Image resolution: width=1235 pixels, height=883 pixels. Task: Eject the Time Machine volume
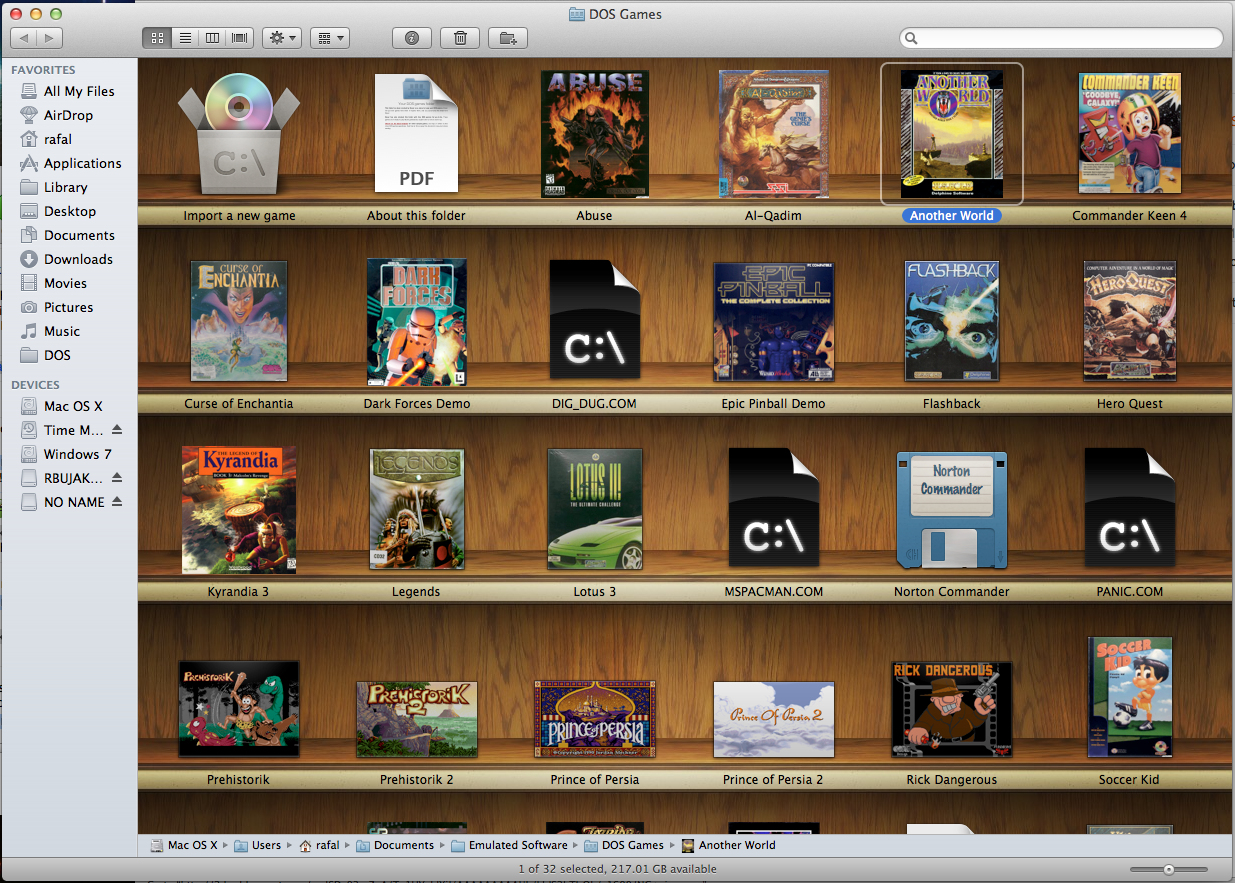[117, 430]
